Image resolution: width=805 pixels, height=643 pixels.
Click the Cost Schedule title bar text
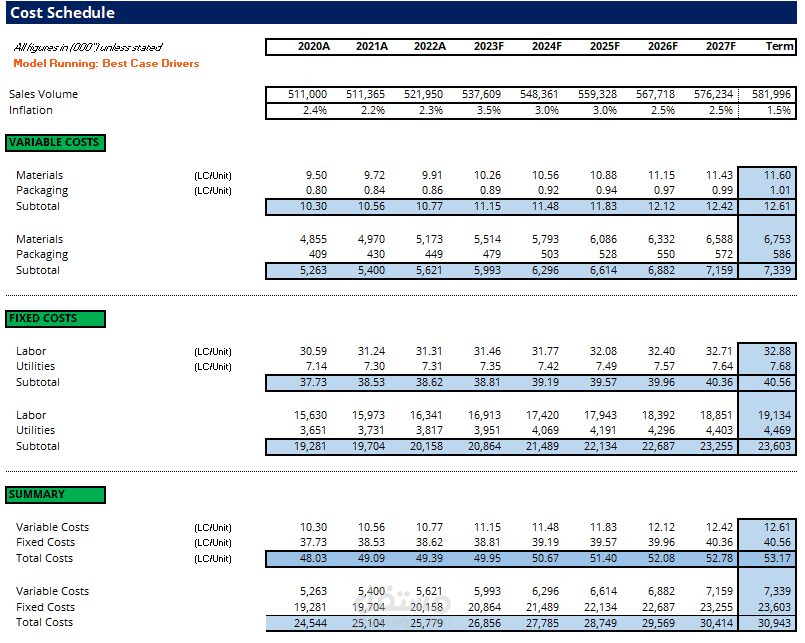pos(63,13)
